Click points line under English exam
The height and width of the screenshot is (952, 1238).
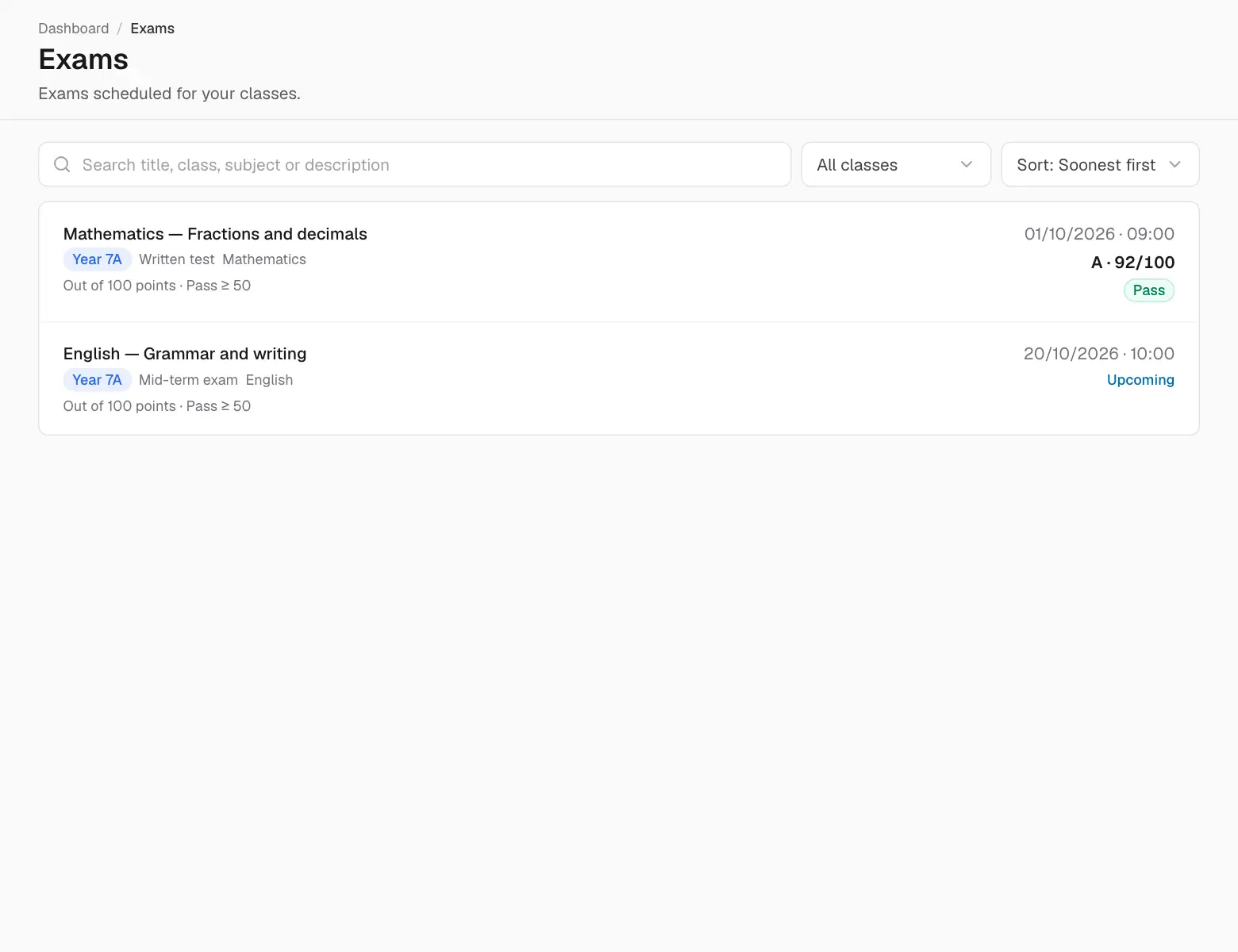coord(157,406)
